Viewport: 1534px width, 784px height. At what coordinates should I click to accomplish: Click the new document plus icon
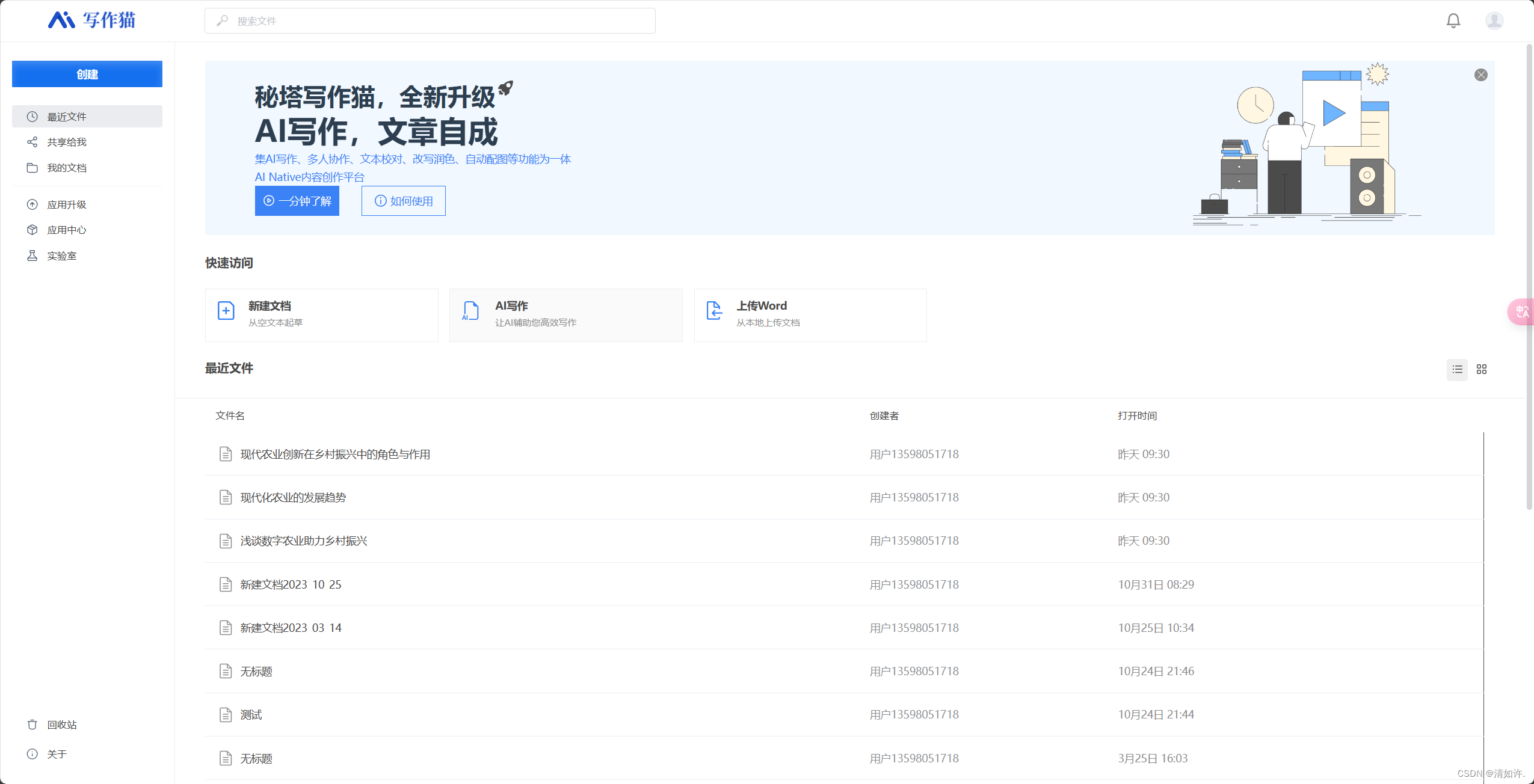click(x=226, y=311)
